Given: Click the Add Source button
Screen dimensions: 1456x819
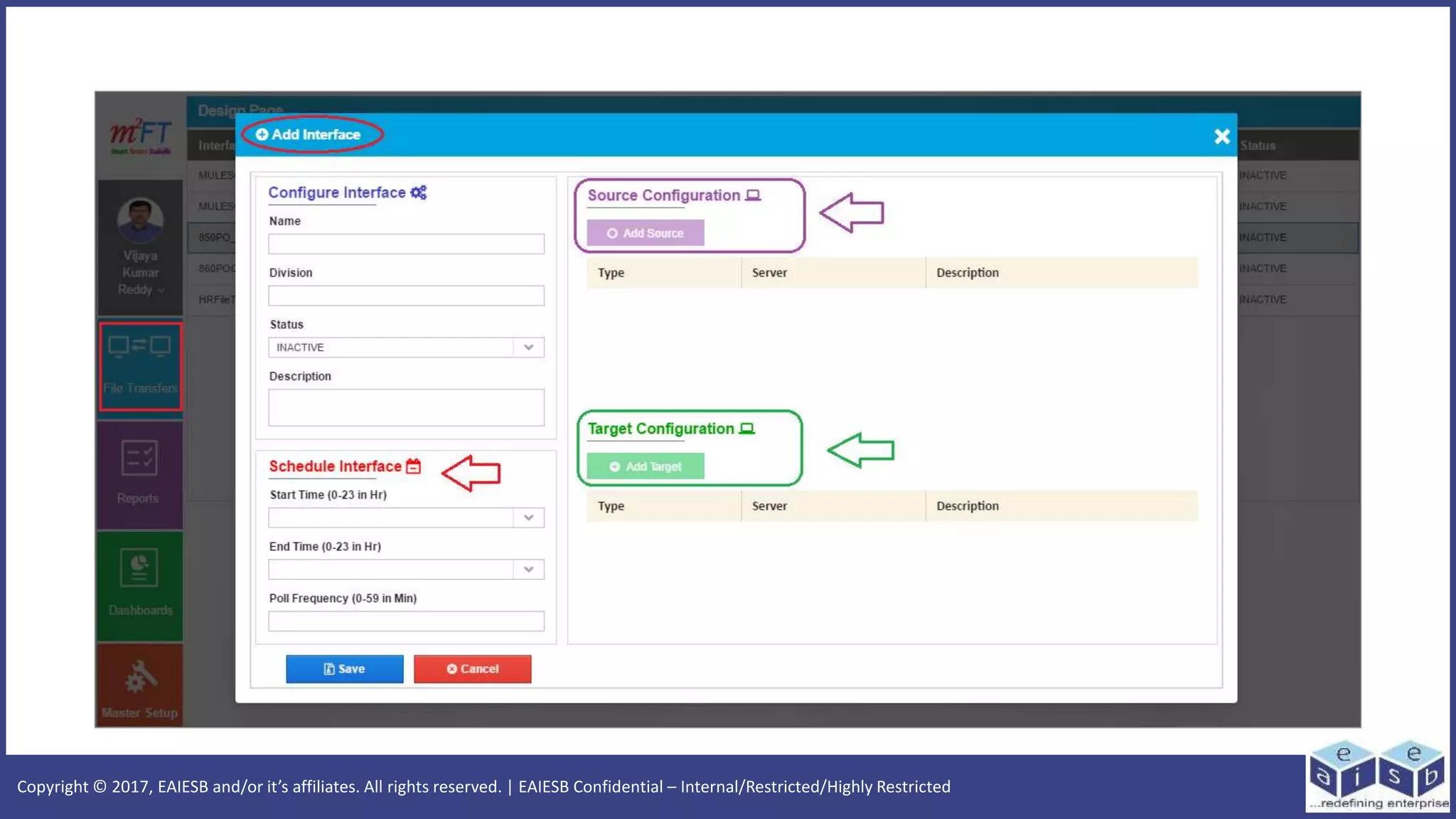Looking at the screenshot, I should [645, 233].
